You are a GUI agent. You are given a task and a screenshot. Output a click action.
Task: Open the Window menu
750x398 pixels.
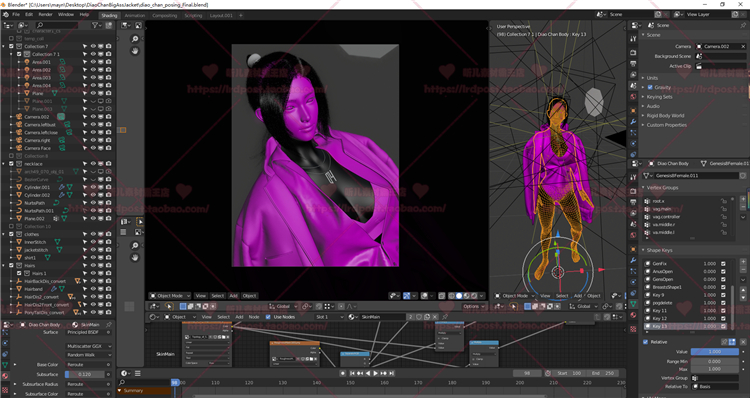(x=66, y=14)
